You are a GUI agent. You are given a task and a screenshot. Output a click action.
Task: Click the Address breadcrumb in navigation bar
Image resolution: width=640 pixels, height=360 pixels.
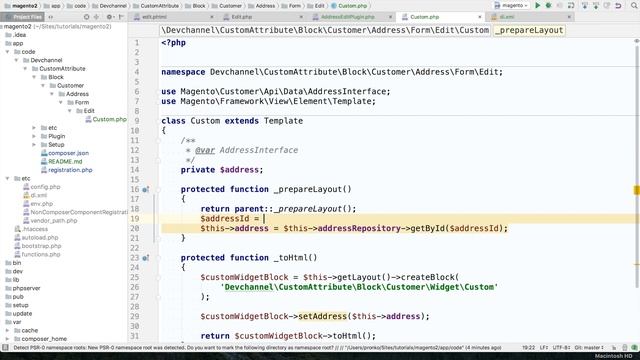[262, 6]
